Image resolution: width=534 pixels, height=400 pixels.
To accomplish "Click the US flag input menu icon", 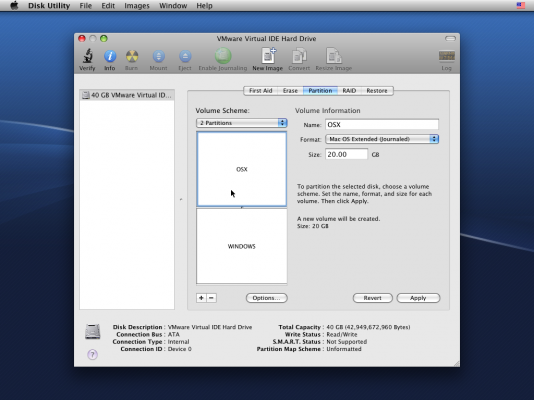I will [520, 5].
